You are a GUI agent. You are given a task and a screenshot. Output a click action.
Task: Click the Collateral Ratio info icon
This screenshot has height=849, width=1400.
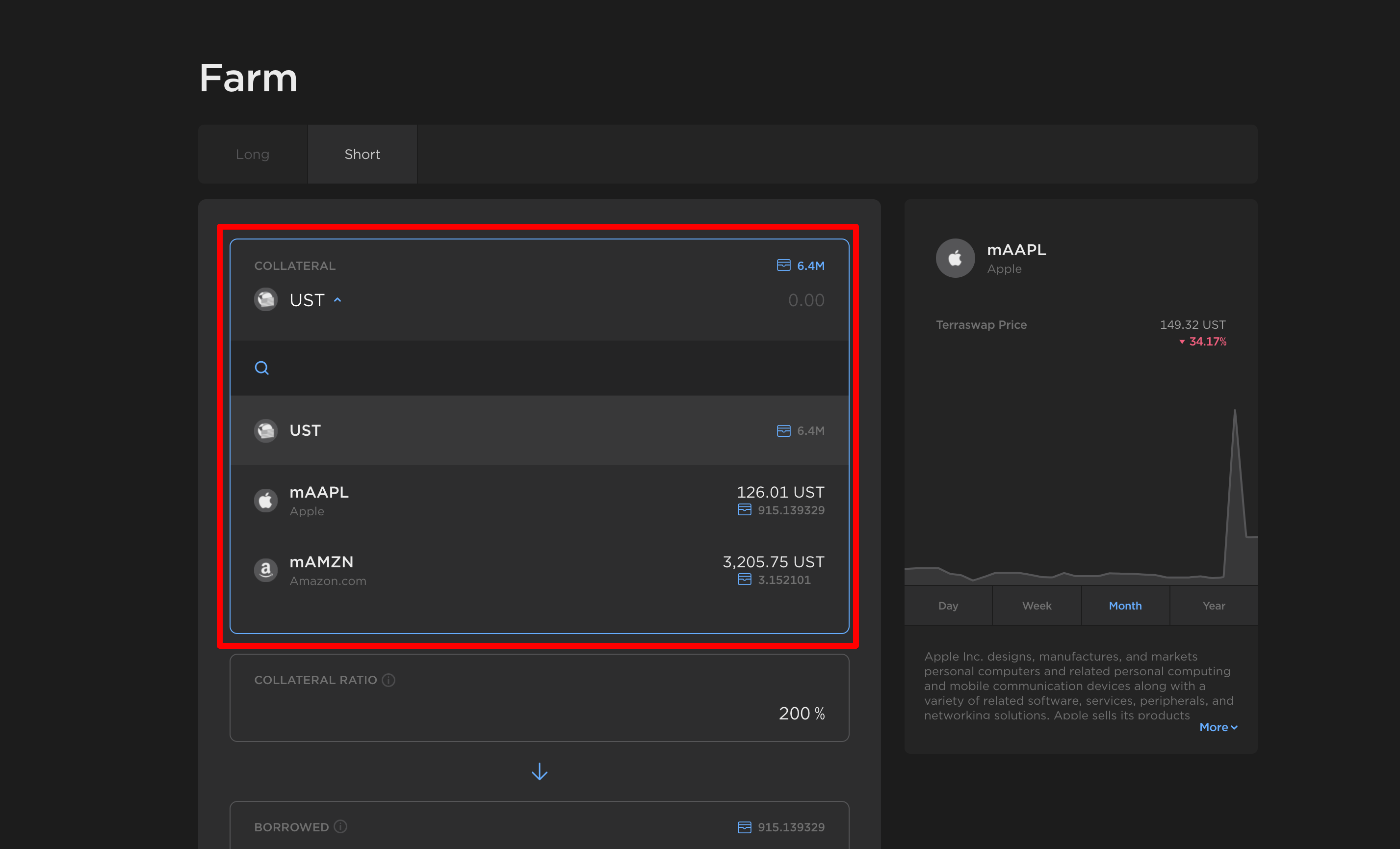click(389, 680)
